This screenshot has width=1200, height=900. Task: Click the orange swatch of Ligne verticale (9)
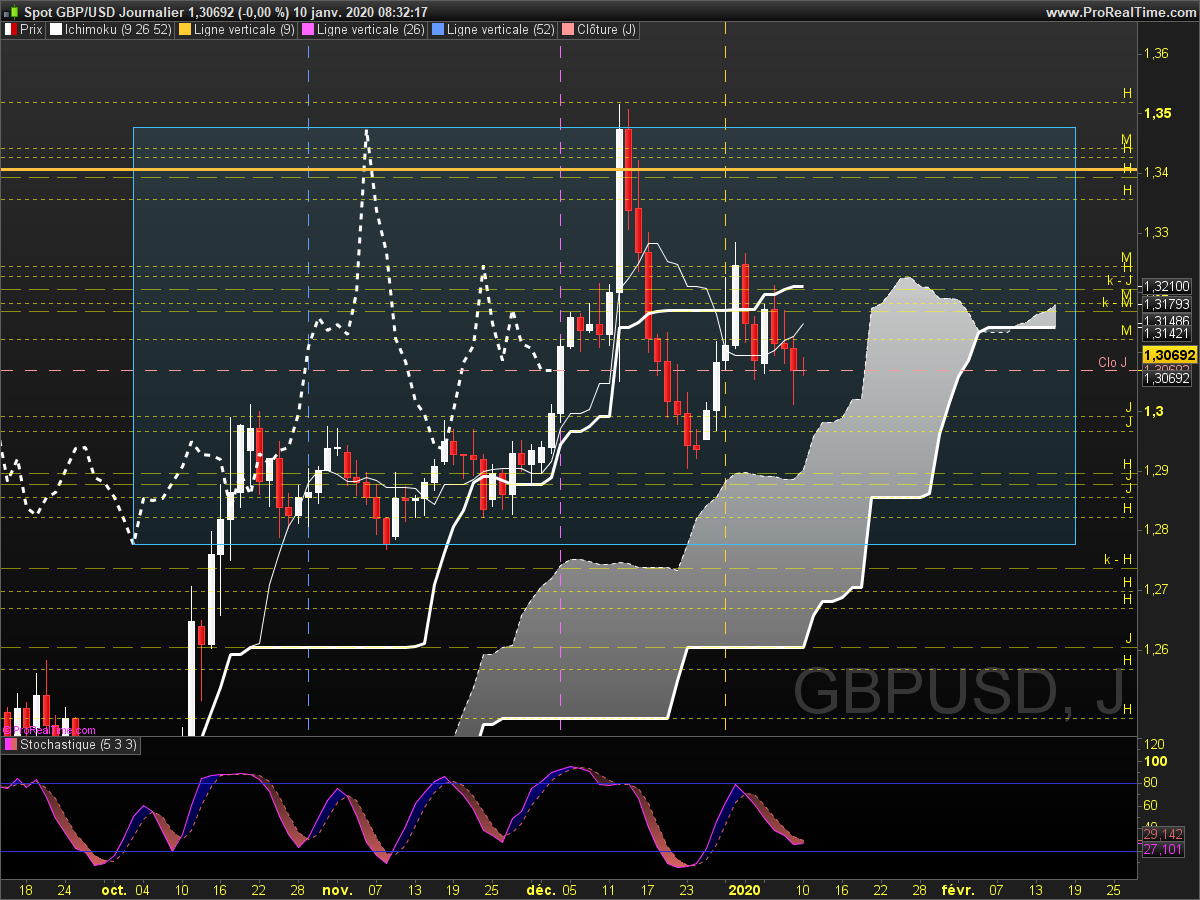click(184, 30)
